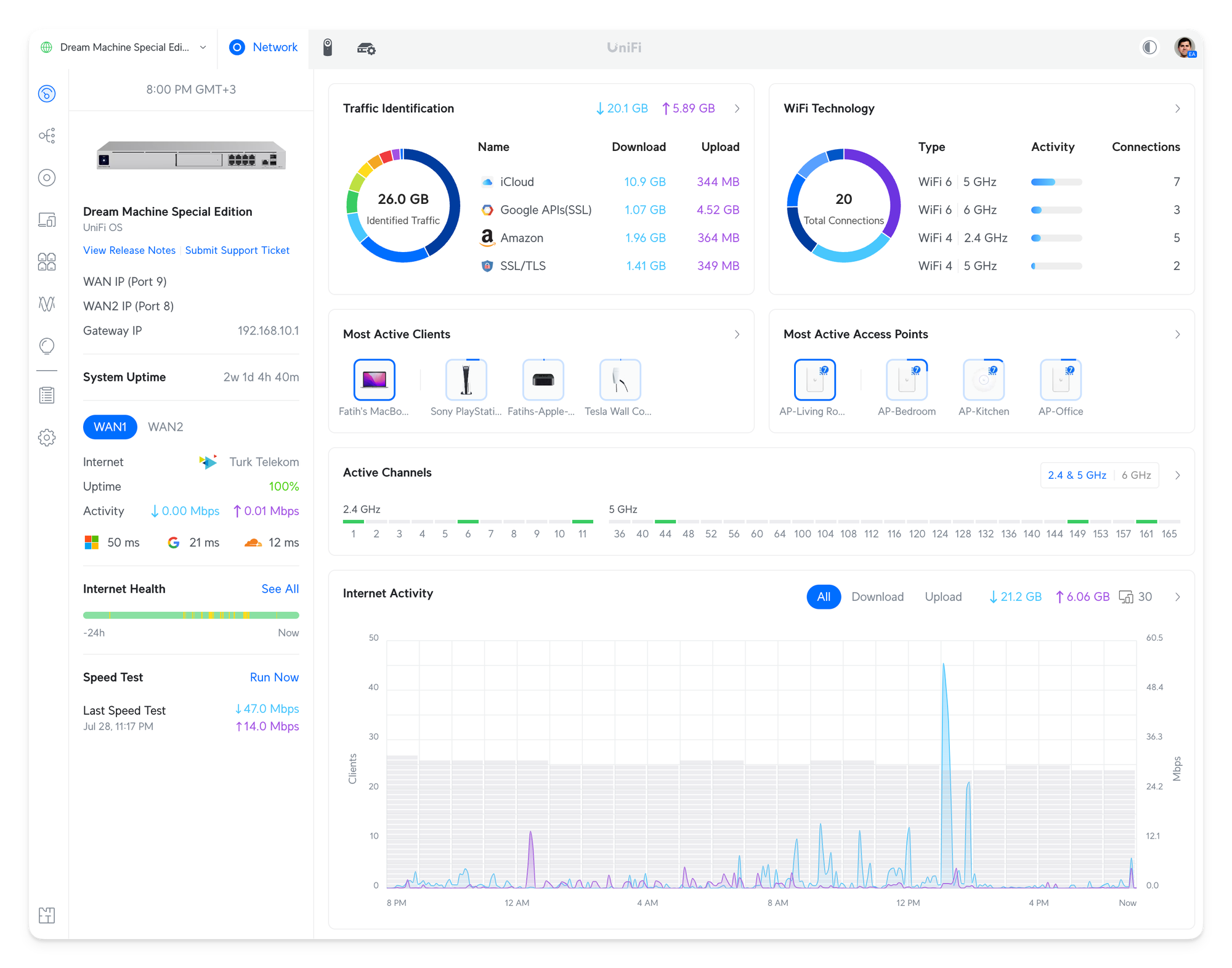Switch to the Download activity tab
The width and height of the screenshot is (1232, 968).
click(x=877, y=596)
